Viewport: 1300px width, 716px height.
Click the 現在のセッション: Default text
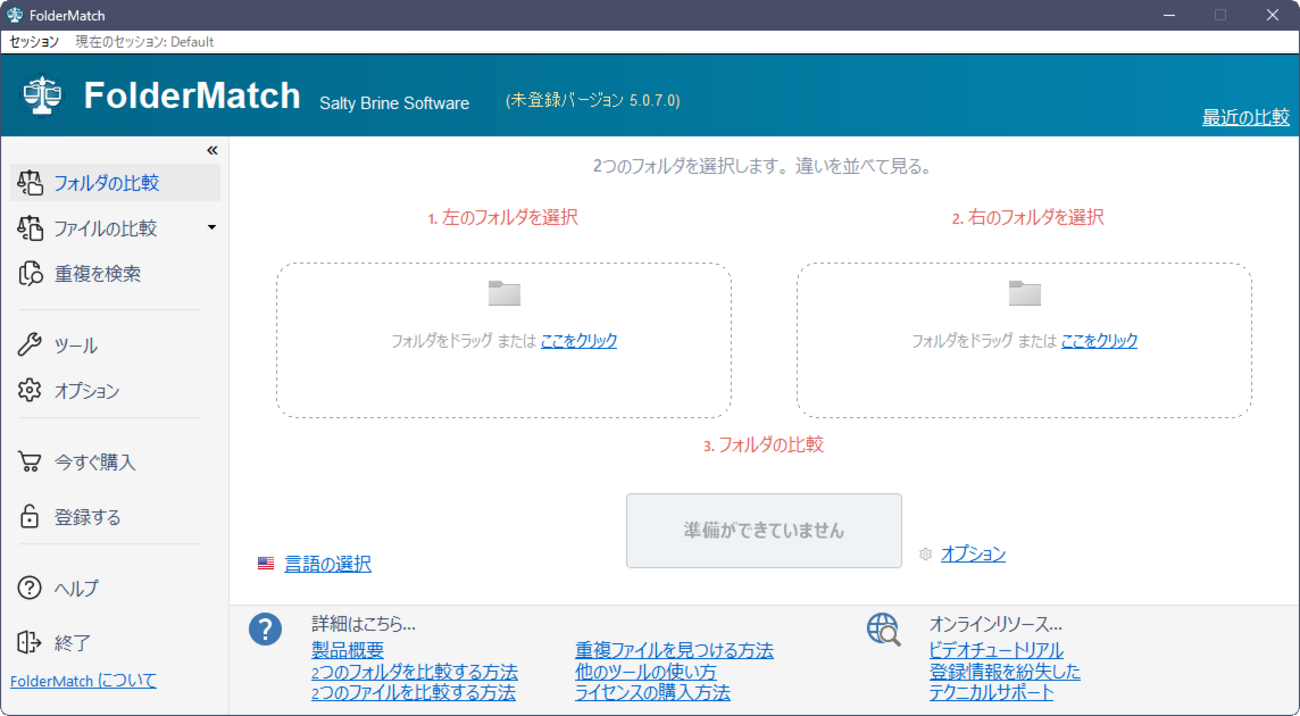[145, 42]
